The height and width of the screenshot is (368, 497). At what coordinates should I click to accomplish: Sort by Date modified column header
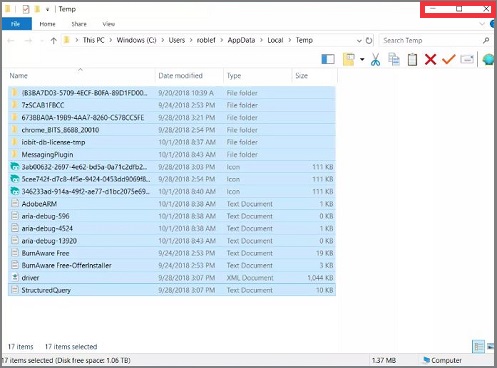pos(189,76)
